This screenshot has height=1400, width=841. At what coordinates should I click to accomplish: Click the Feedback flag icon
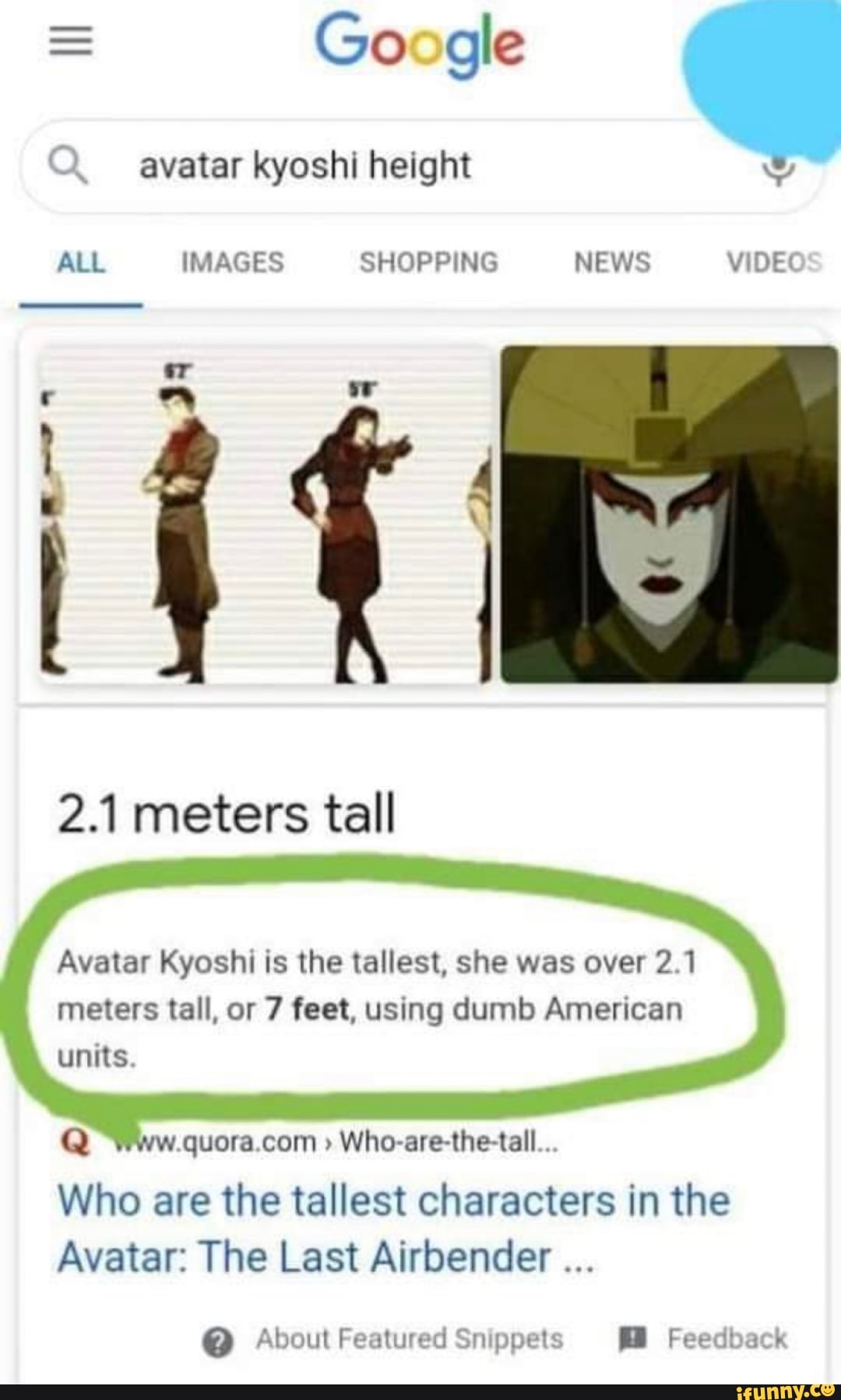click(632, 1339)
